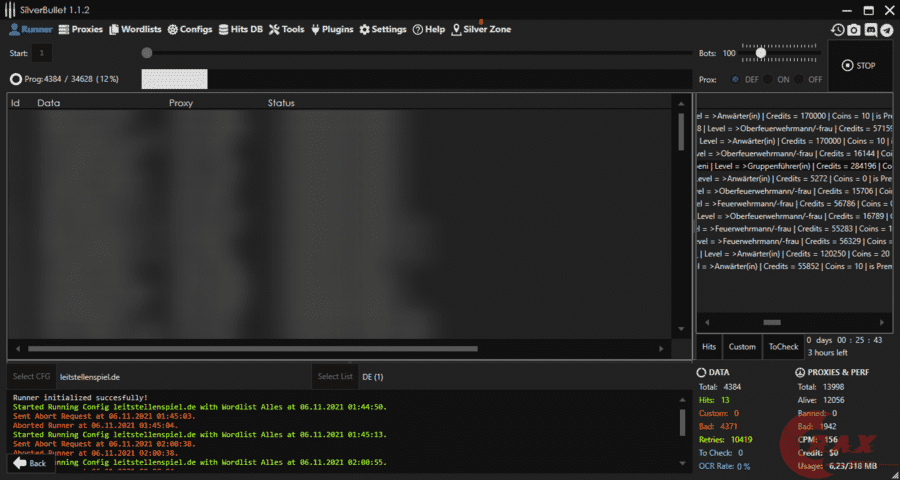The width and height of the screenshot is (900, 480).
Task: Click the log panel scroll-up arrow
Action: coord(682,400)
